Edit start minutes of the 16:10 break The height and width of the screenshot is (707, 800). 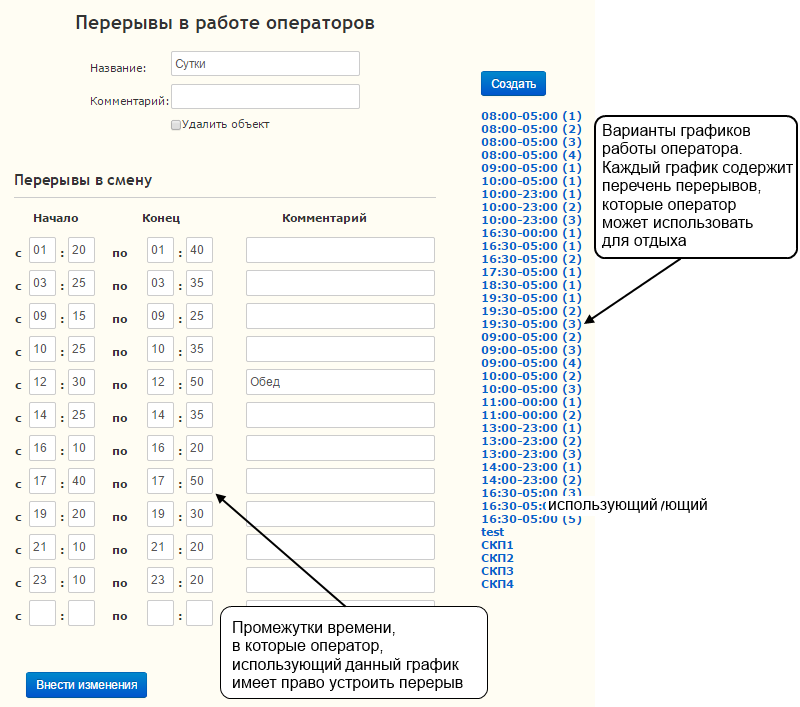tap(82, 448)
